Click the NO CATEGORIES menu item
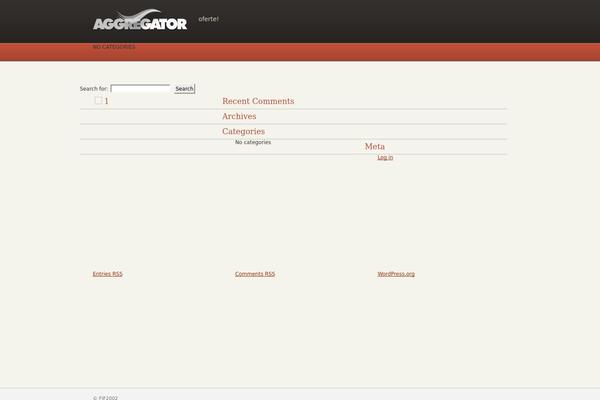Image resolution: width=600 pixels, height=400 pixels. [114, 47]
